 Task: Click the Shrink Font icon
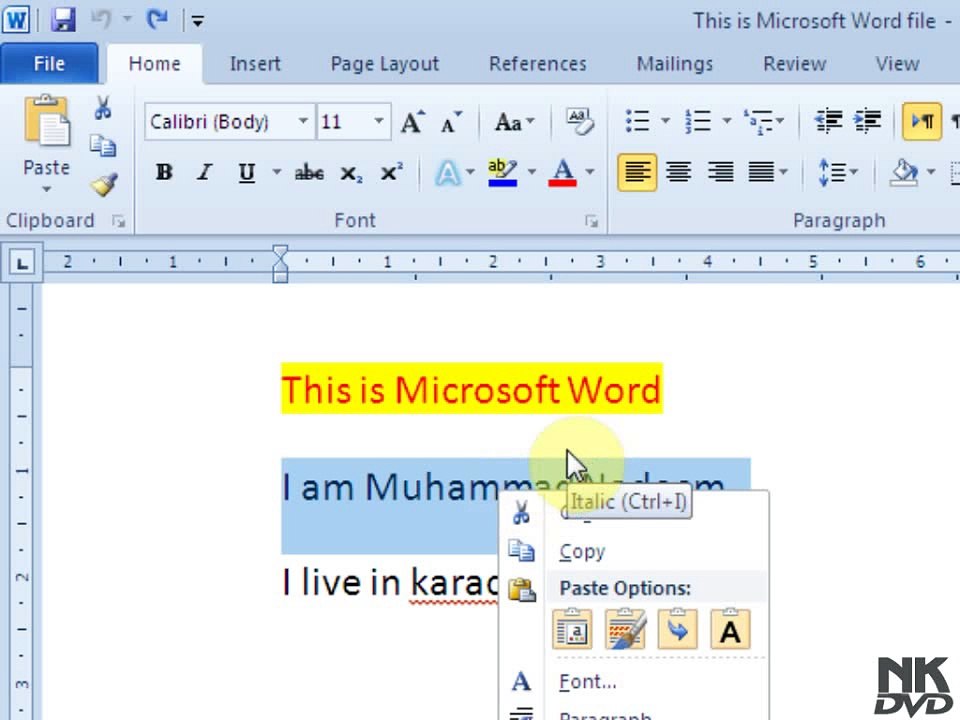point(452,122)
